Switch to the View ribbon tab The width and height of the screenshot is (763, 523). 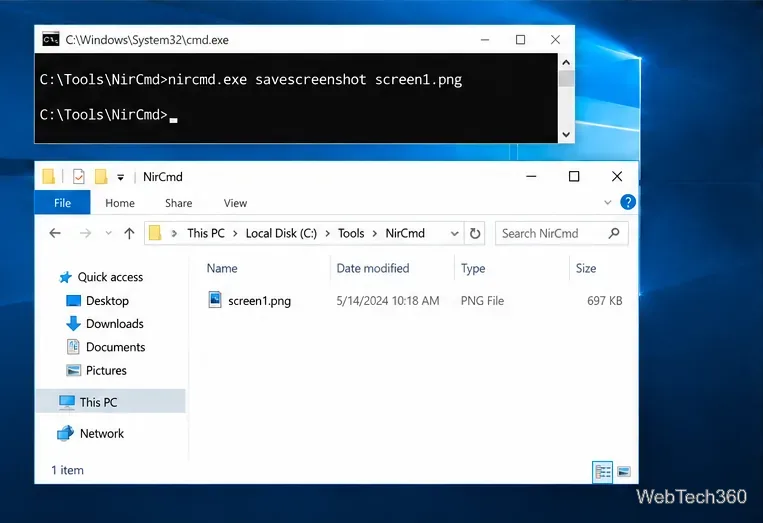235,203
